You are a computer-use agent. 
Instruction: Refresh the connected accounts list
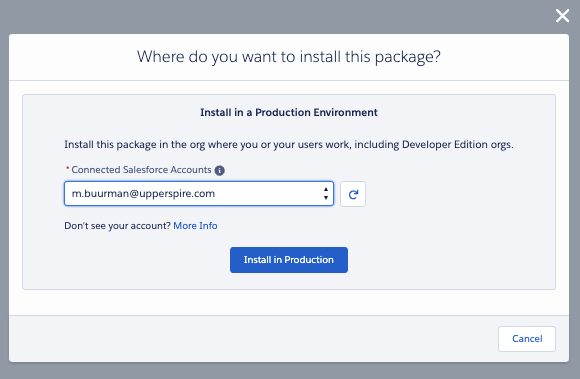[x=353, y=194]
